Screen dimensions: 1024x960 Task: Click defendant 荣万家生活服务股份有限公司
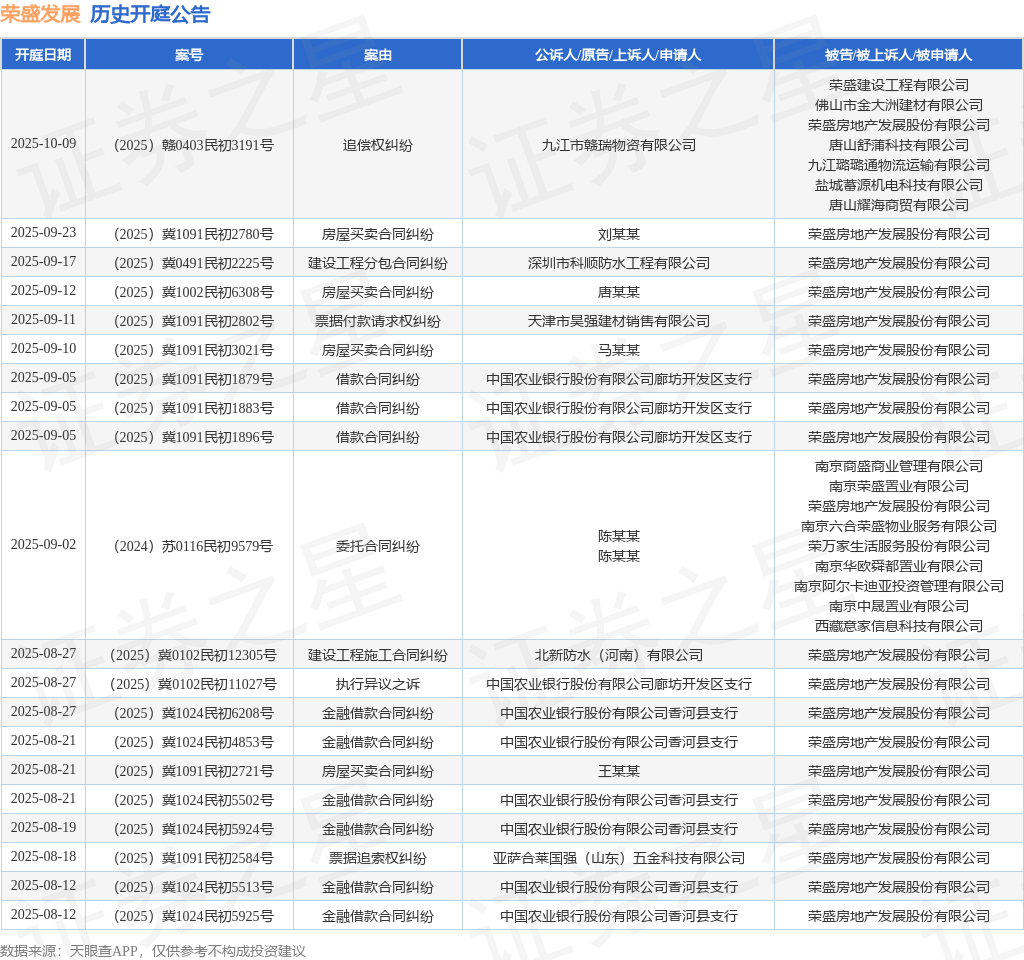[x=899, y=546]
